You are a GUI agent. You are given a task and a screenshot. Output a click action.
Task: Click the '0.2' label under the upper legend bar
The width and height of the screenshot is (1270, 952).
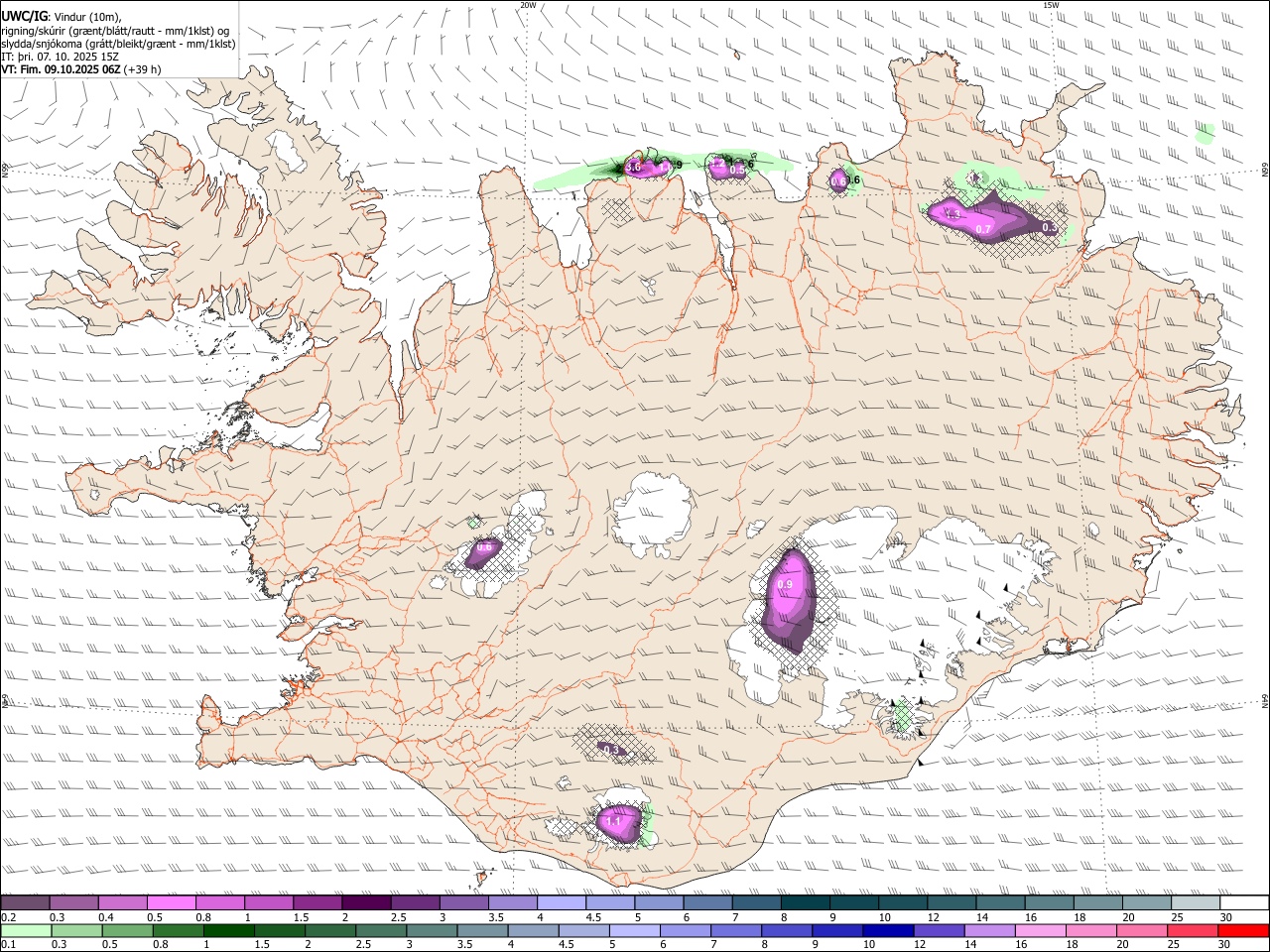(8, 917)
